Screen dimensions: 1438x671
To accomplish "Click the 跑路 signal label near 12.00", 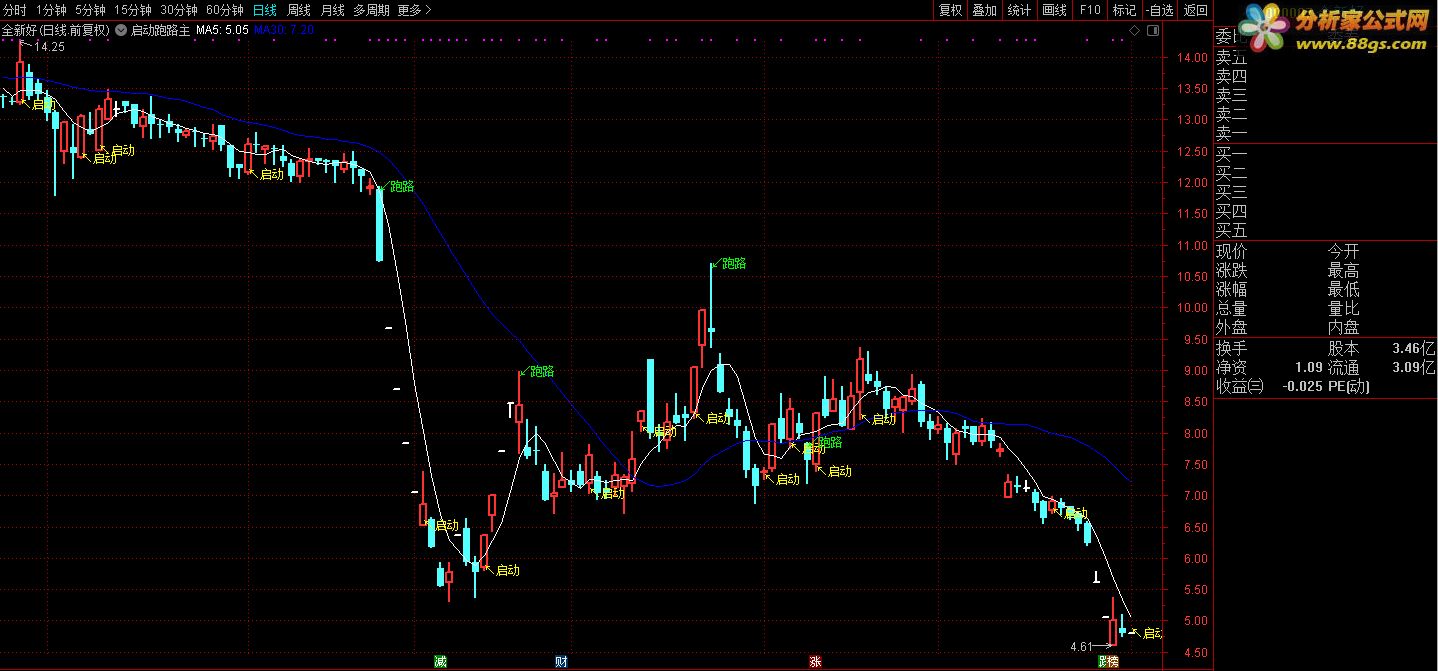I will point(402,186).
